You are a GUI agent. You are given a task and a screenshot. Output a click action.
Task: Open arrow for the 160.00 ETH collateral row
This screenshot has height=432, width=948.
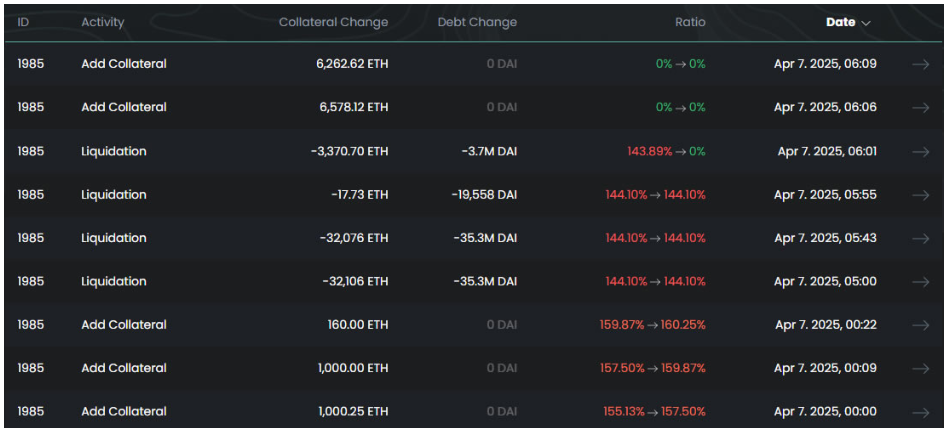point(920,325)
